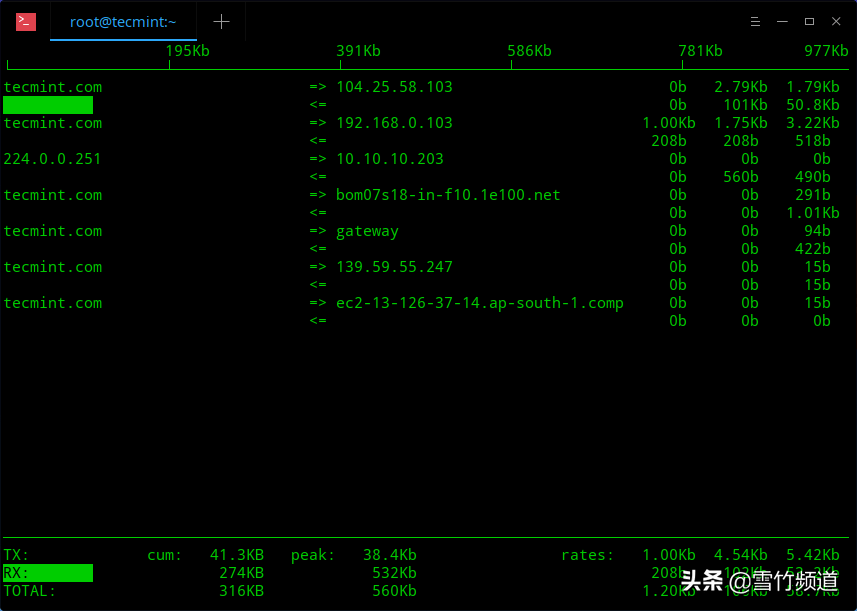
Task: Minimize the terminal window
Action: click(x=784, y=21)
